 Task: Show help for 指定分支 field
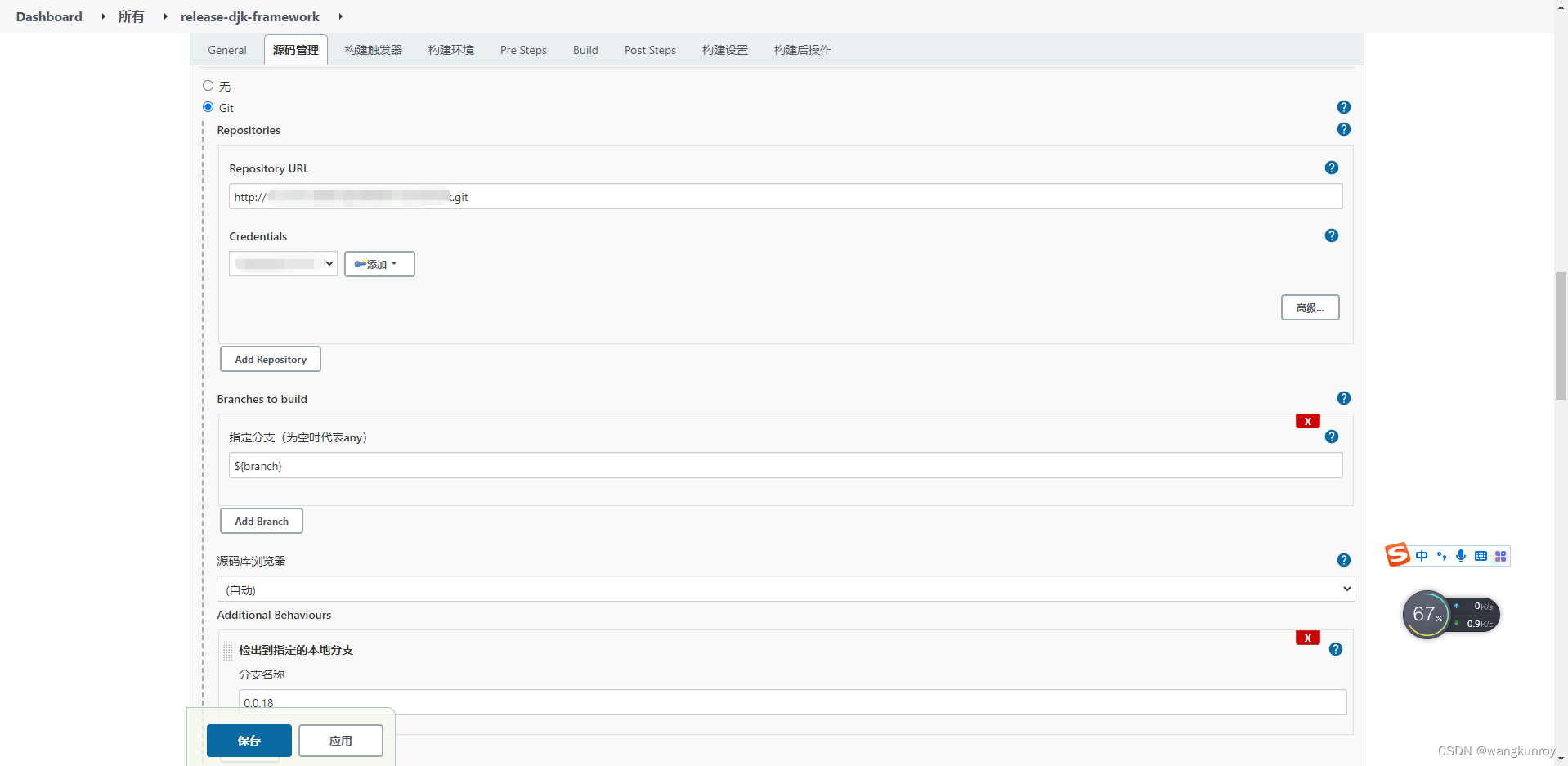click(x=1331, y=437)
